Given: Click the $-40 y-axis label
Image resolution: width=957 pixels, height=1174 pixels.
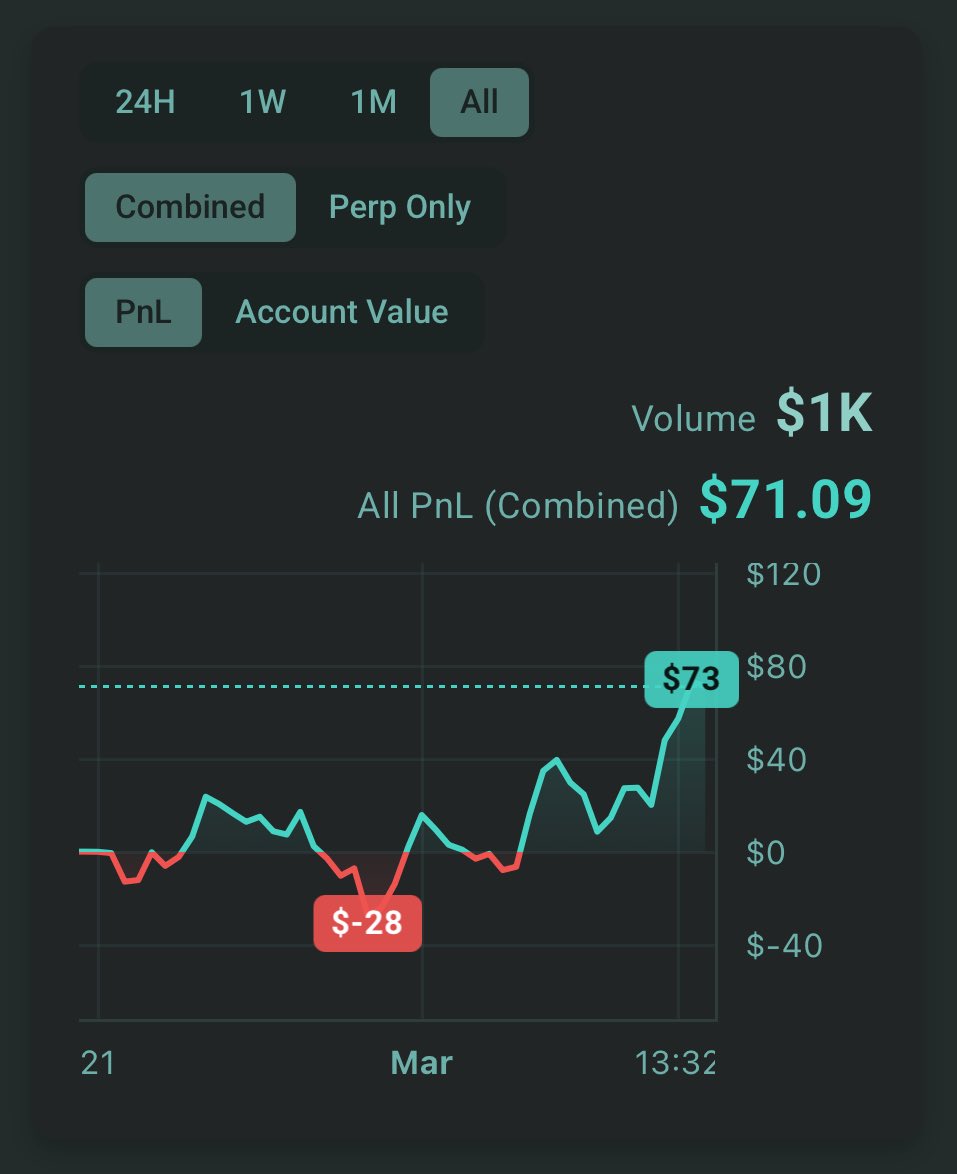Looking at the screenshot, I should (x=784, y=945).
